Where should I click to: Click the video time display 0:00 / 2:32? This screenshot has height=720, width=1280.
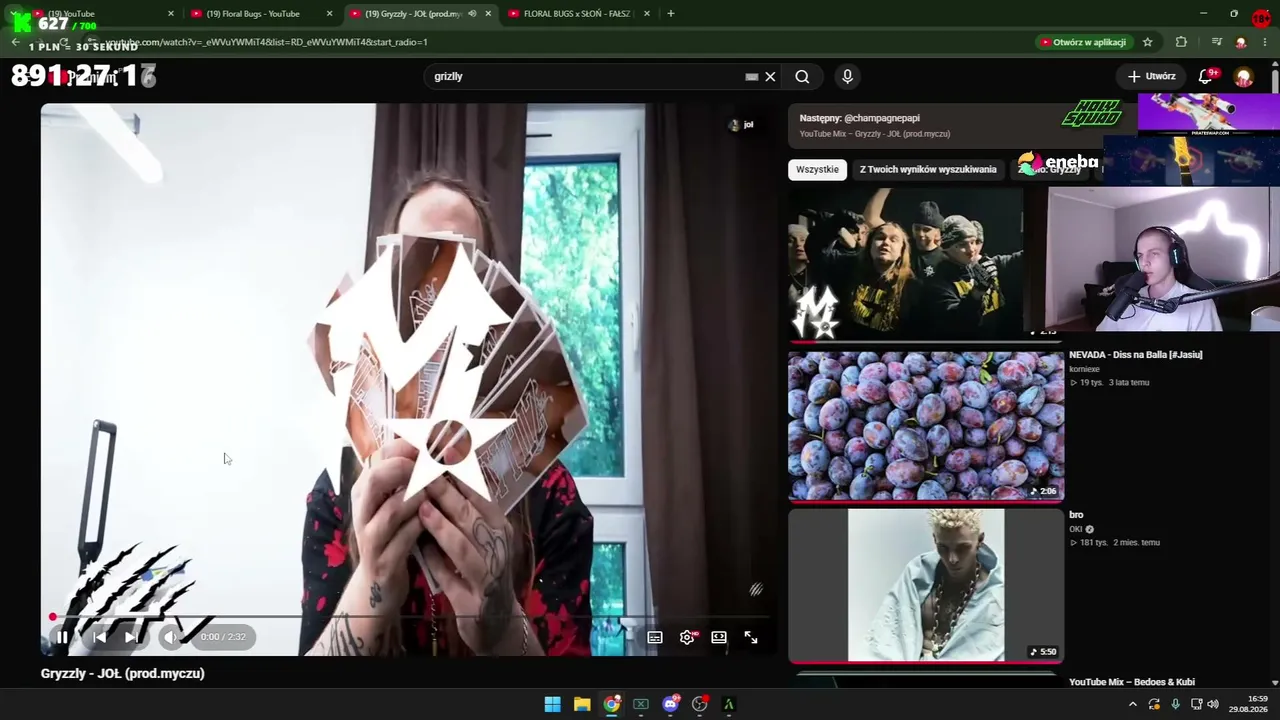tap(222, 637)
